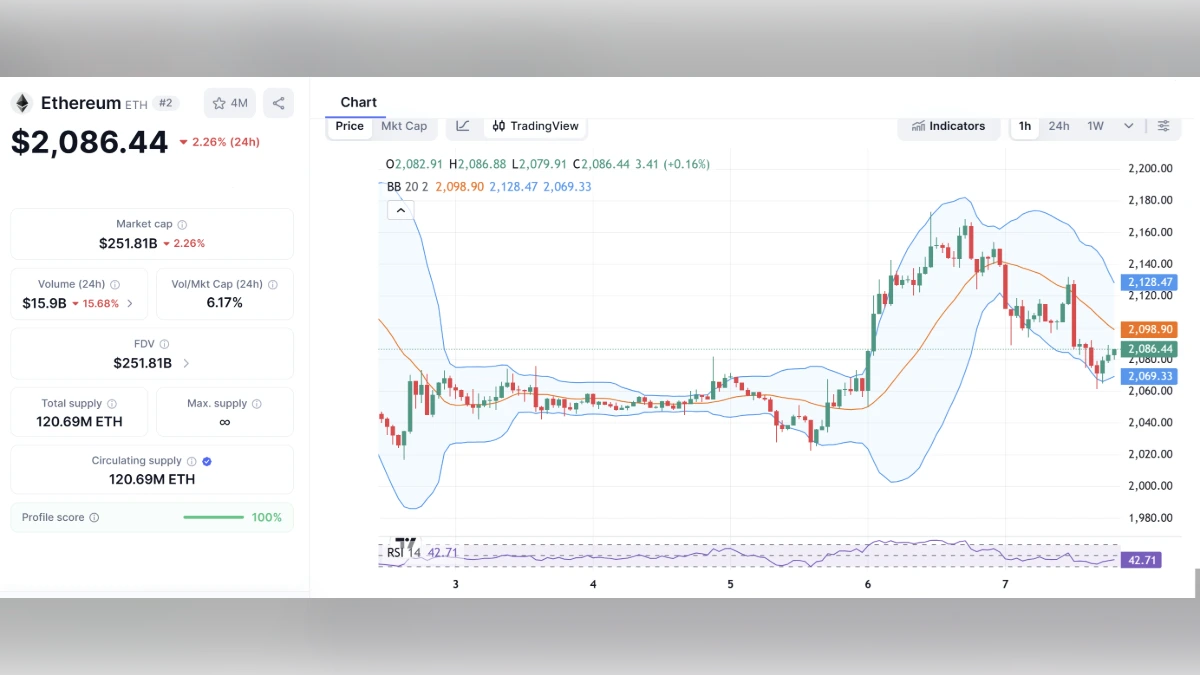Image resolution: width=1200 pixels, height=675 pixels.
Task: Collapse the BB indicator legend chevron
Action: [400, 210]
